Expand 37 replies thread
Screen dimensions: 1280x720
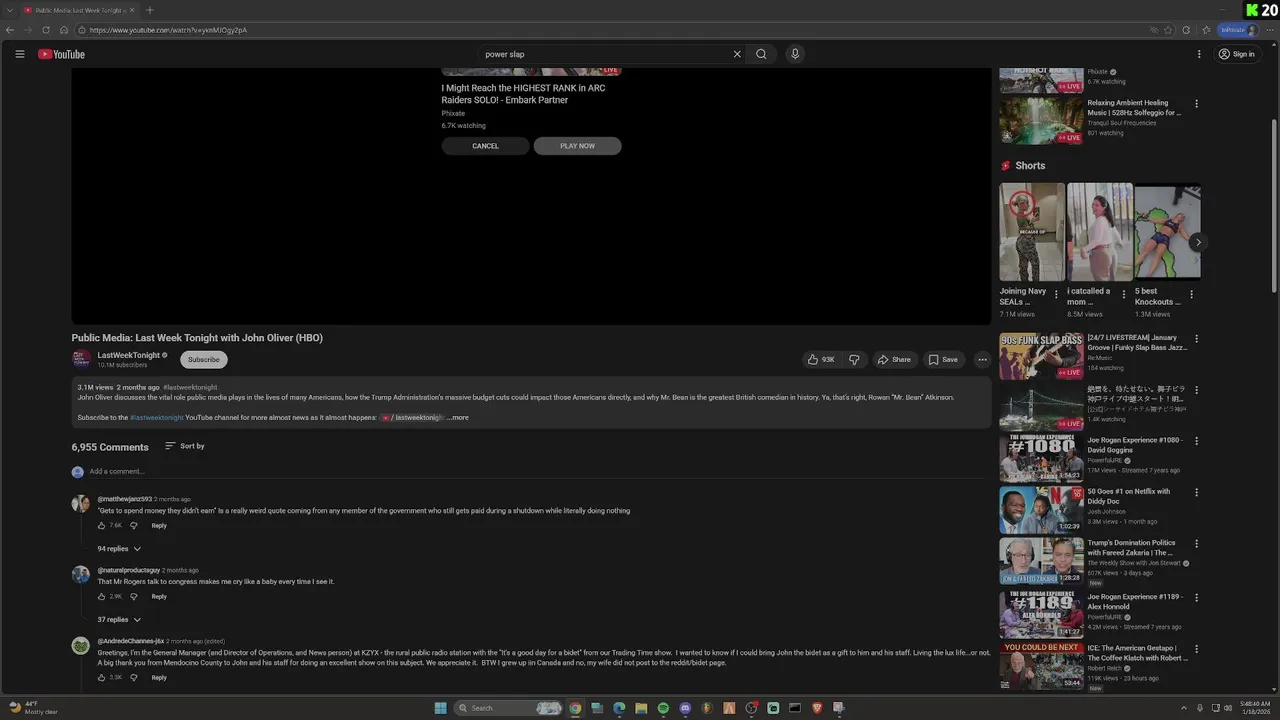[119, 620]
